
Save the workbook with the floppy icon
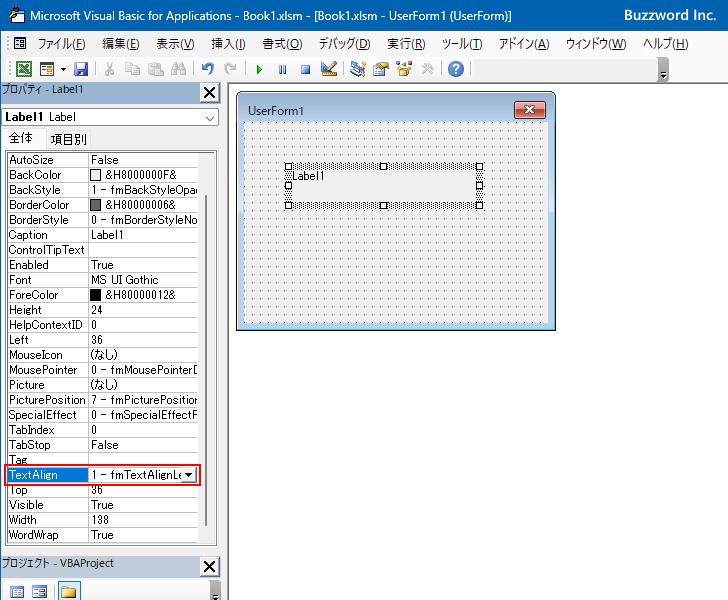81,69
